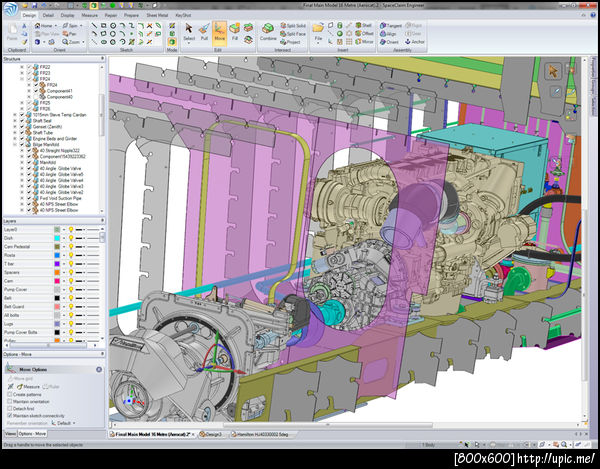Select the Tangent assembly constraint

coord(391,25)
